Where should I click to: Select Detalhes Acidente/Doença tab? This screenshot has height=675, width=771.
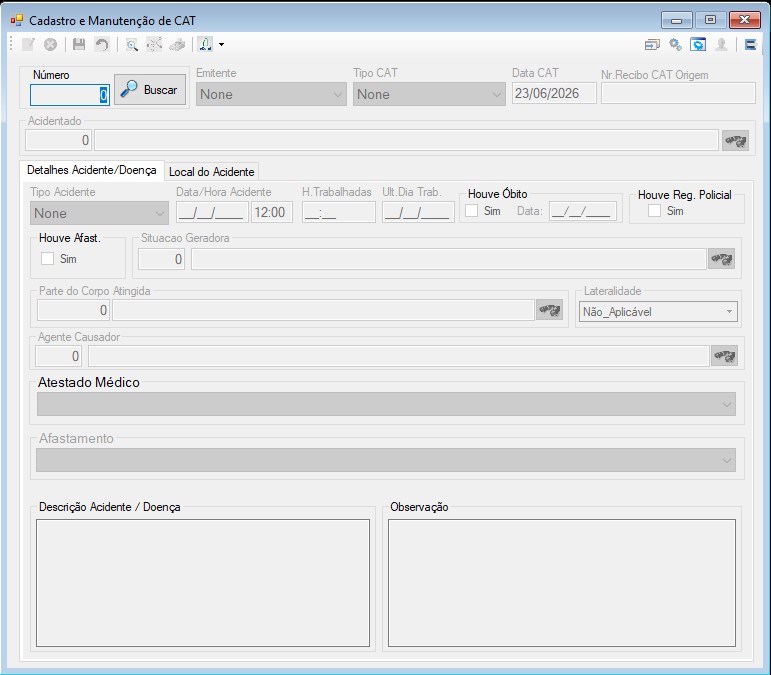click(91, 170)
